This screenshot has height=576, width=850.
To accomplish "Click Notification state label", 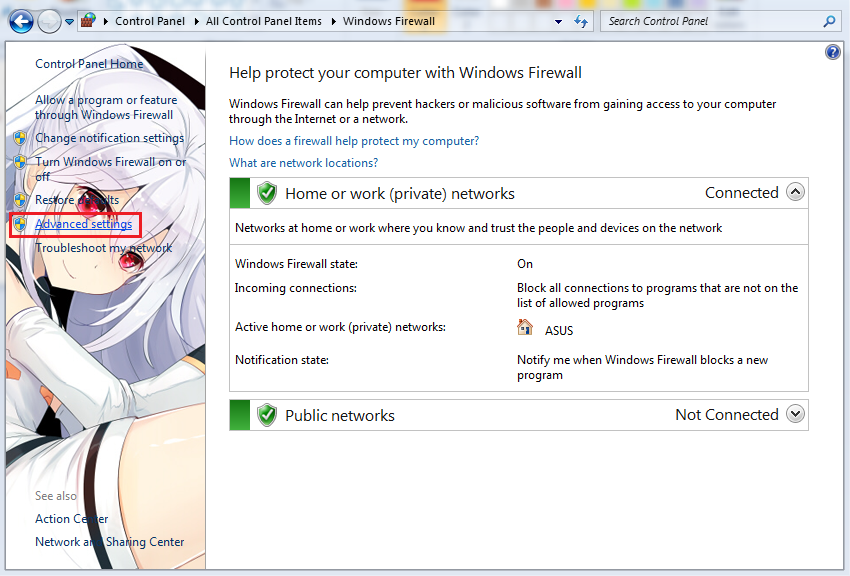I will point(282,360).
